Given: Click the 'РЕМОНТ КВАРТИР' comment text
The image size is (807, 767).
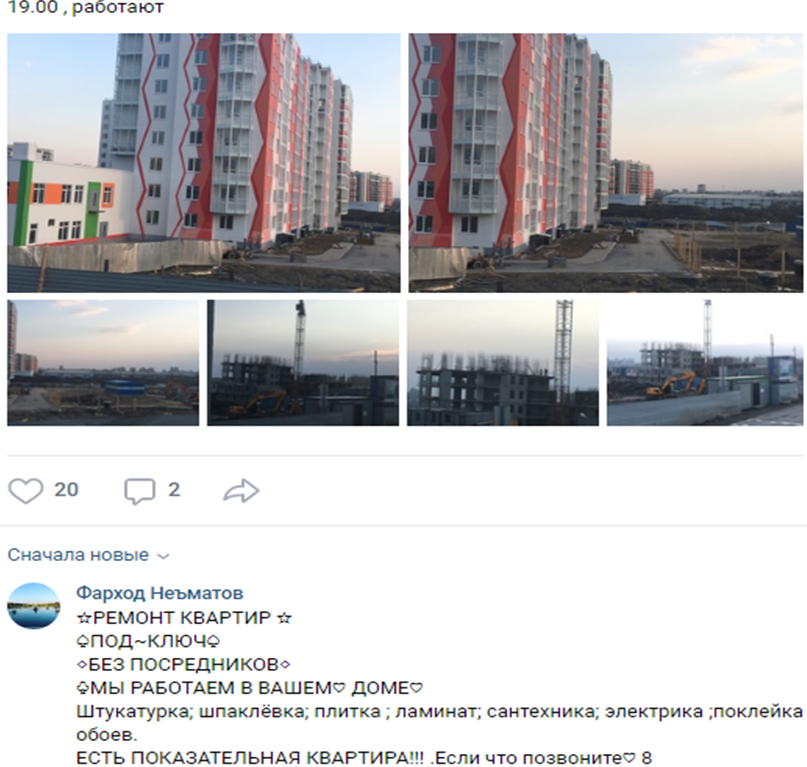Looking at the screenshot, I should click(x=184, y=617).
